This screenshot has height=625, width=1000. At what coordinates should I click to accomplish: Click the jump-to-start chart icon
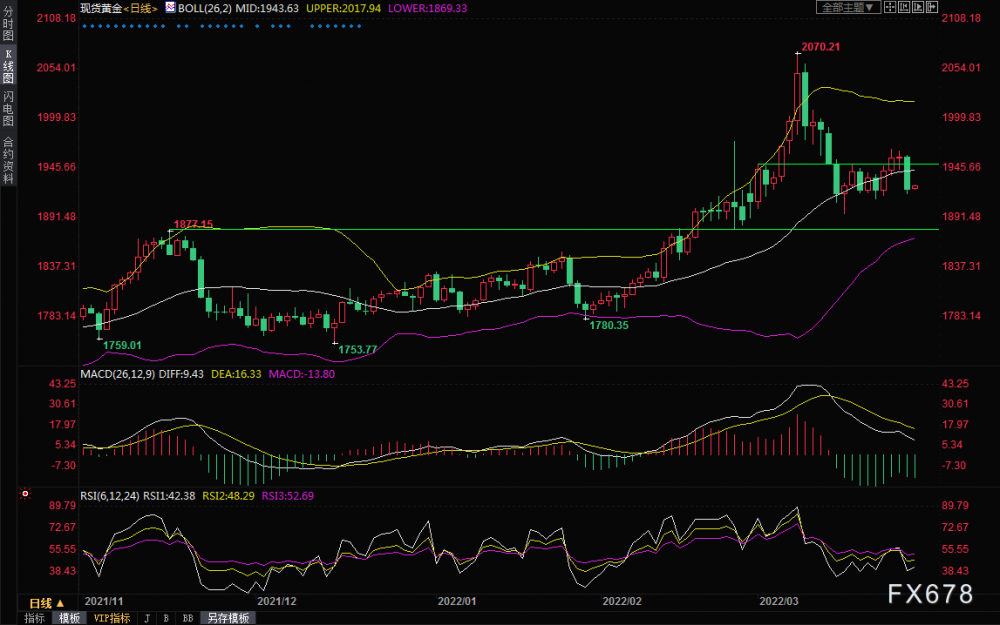[x=904, y=7]
